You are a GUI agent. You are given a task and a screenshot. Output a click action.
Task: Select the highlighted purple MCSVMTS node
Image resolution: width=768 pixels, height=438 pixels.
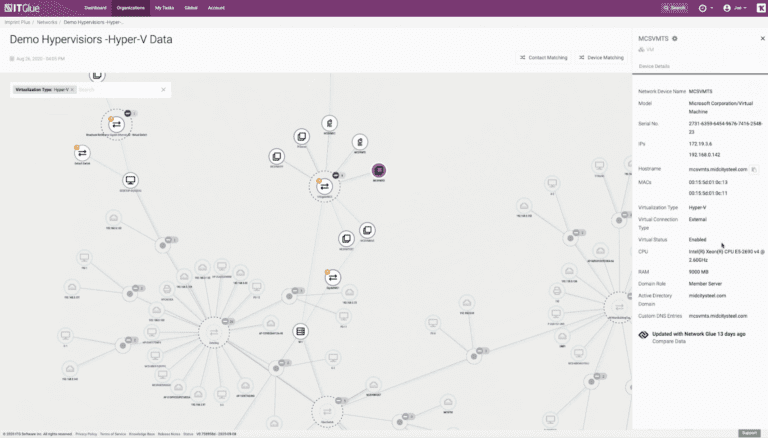(x=379, y=170)
